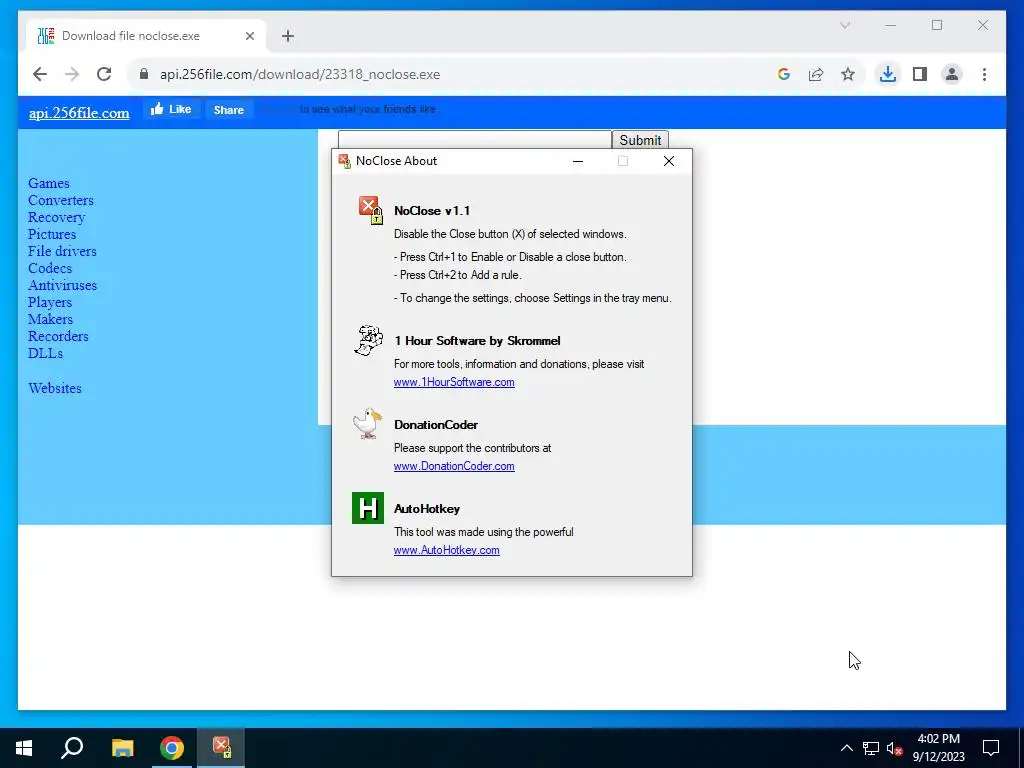Click the site lock icon in address bar
1024x768 pixels.
pos(144,74)
